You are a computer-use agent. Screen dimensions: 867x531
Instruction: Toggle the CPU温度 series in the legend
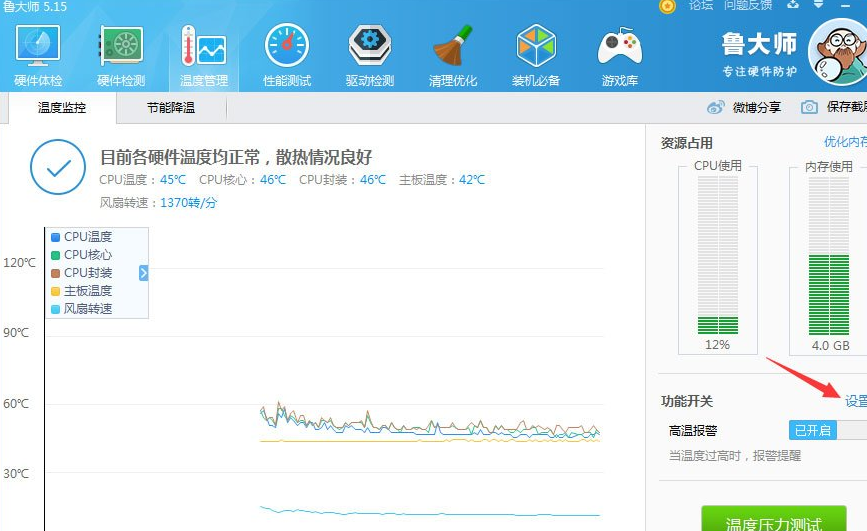[81, 237]
